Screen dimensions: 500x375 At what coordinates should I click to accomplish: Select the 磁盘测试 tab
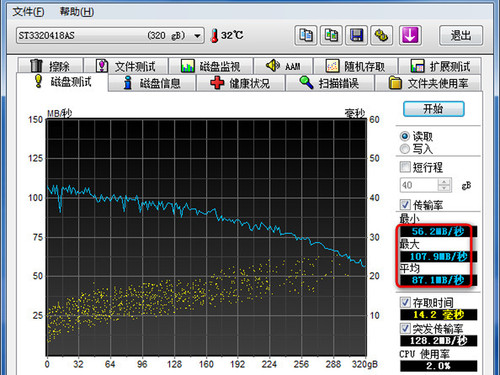(x=63, y=82)
